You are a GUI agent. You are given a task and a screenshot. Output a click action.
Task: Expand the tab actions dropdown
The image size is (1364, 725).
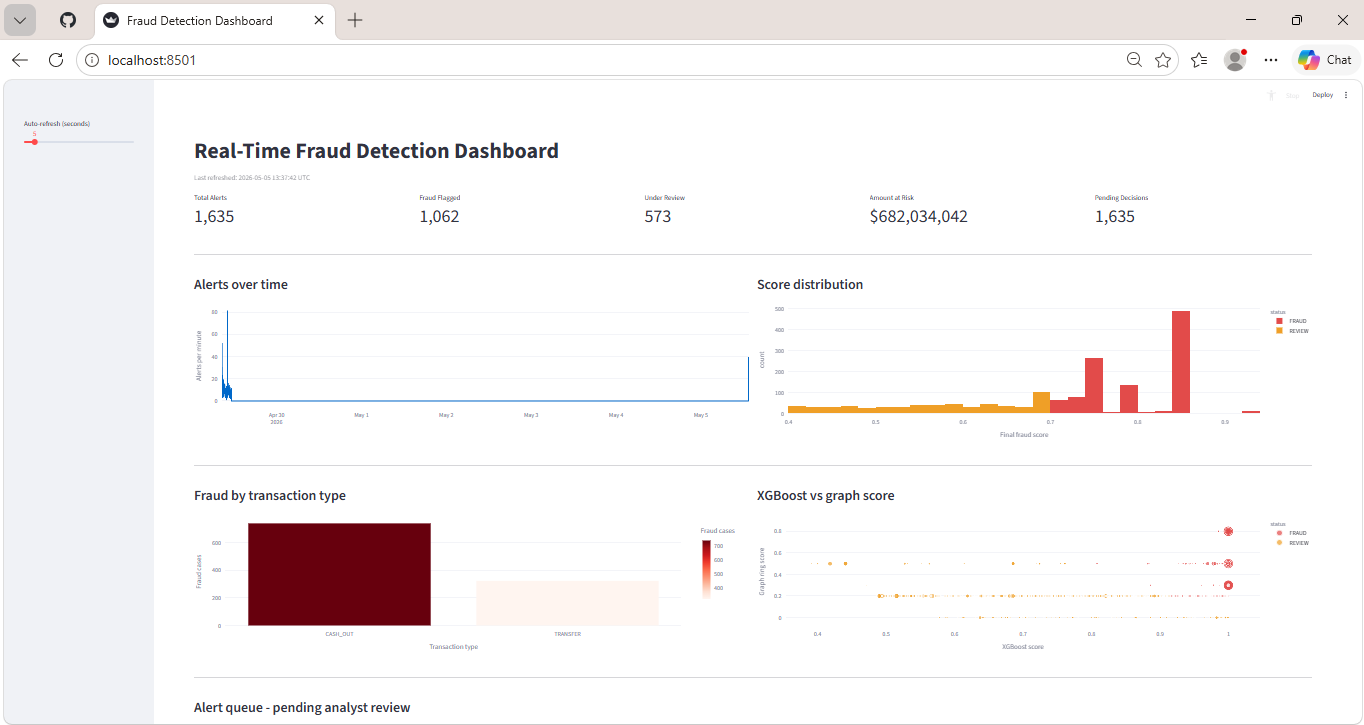[20, 20]
